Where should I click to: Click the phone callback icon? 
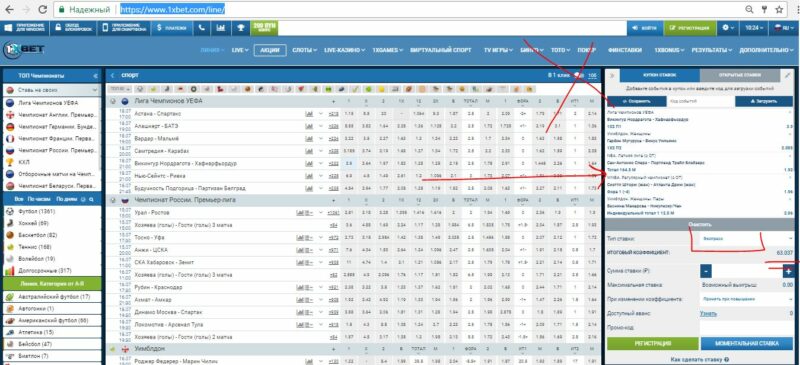(x=202, y=28)
